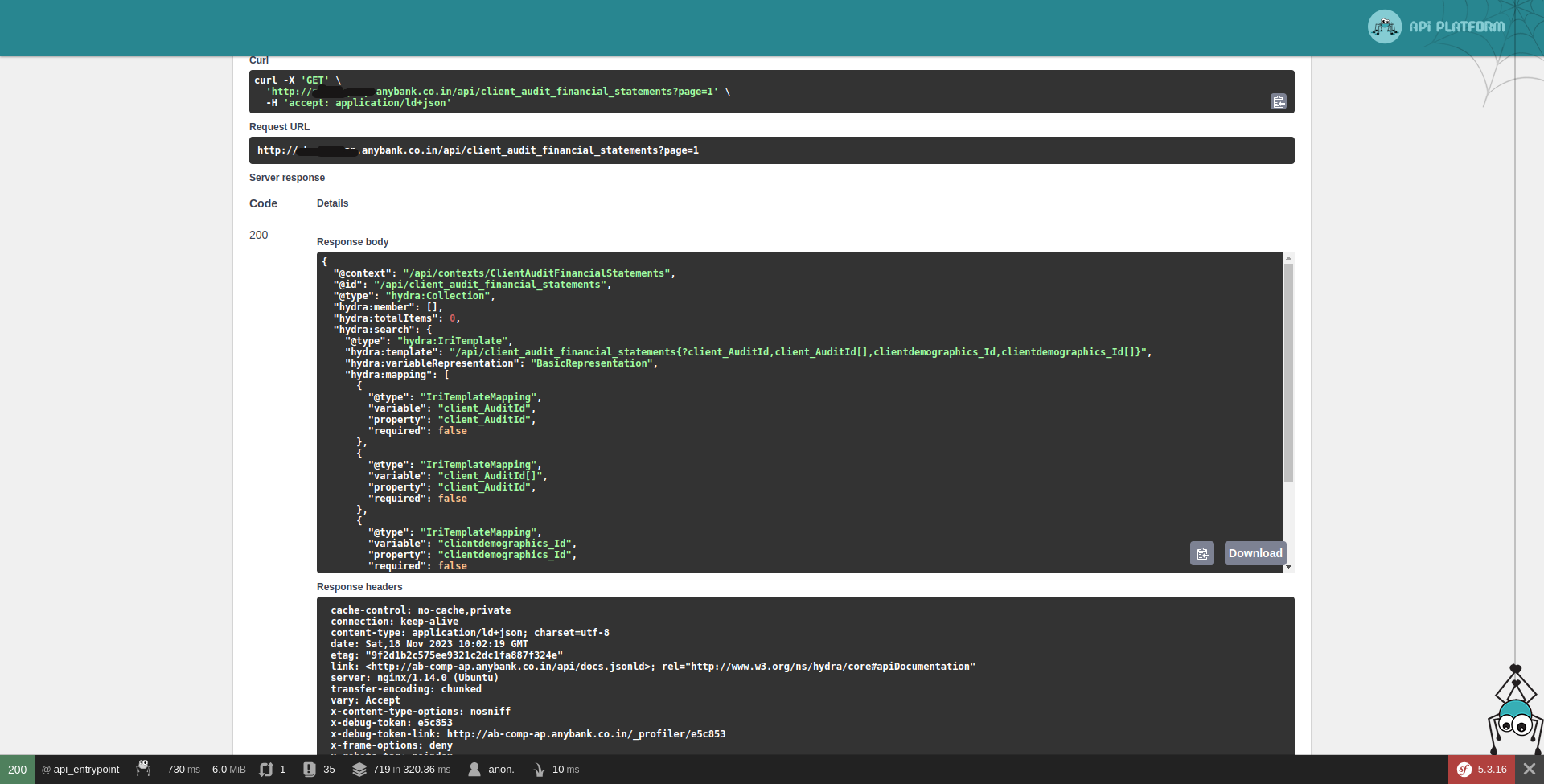Open the logs panel showing 35 entries
Viewport: 1544px width, 784px height.
tap(319, 770)
